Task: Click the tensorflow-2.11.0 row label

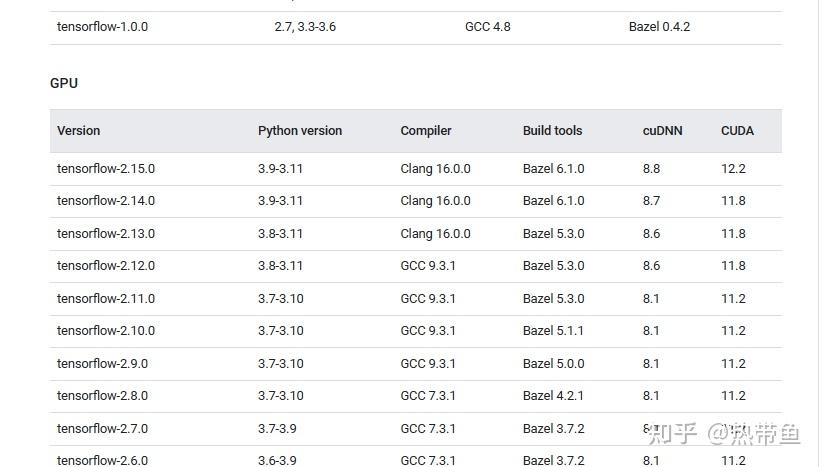Action: pos(106,299)
